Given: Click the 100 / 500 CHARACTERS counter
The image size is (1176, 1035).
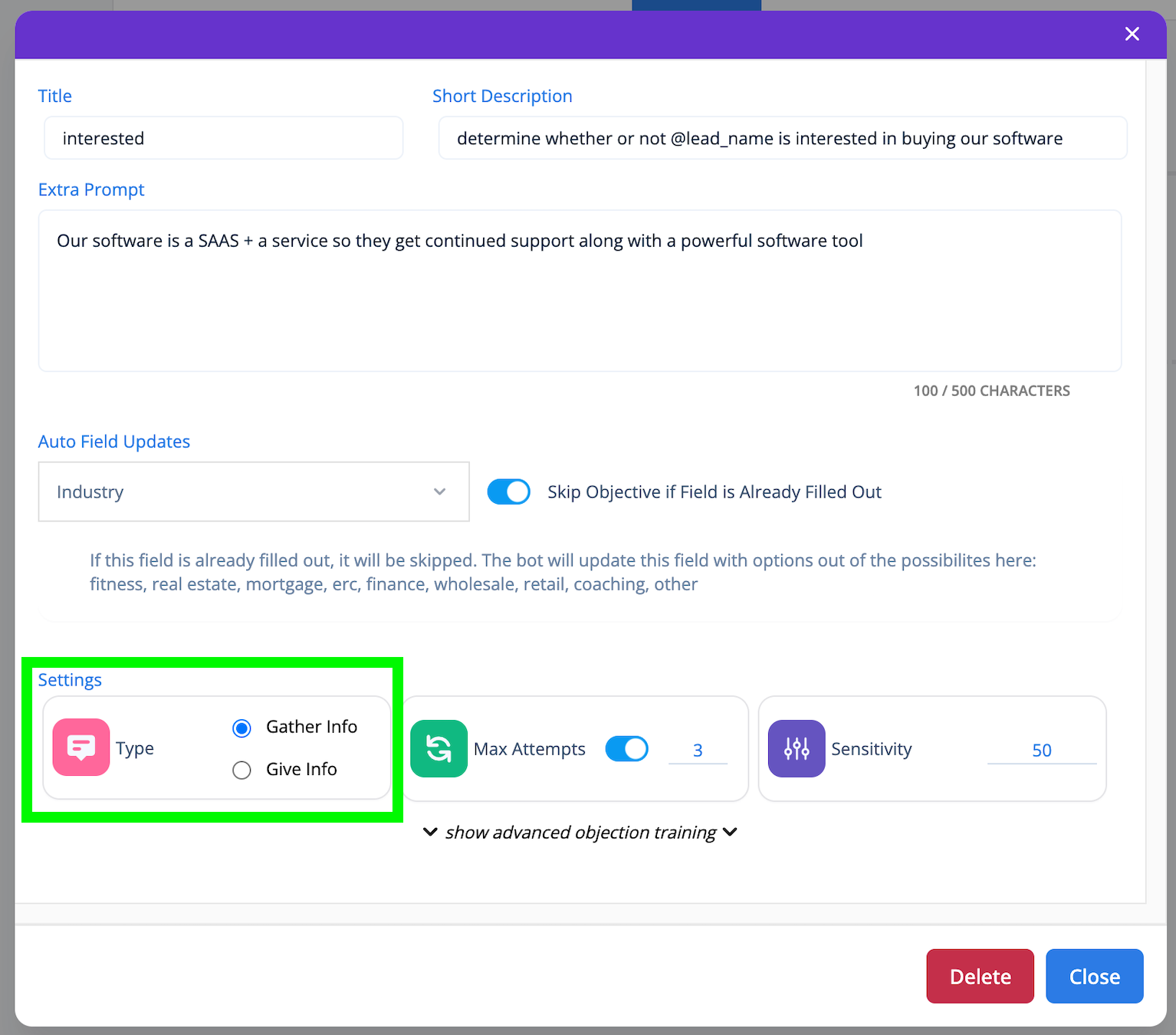Looking at the screenshot, I should [991, 391].
